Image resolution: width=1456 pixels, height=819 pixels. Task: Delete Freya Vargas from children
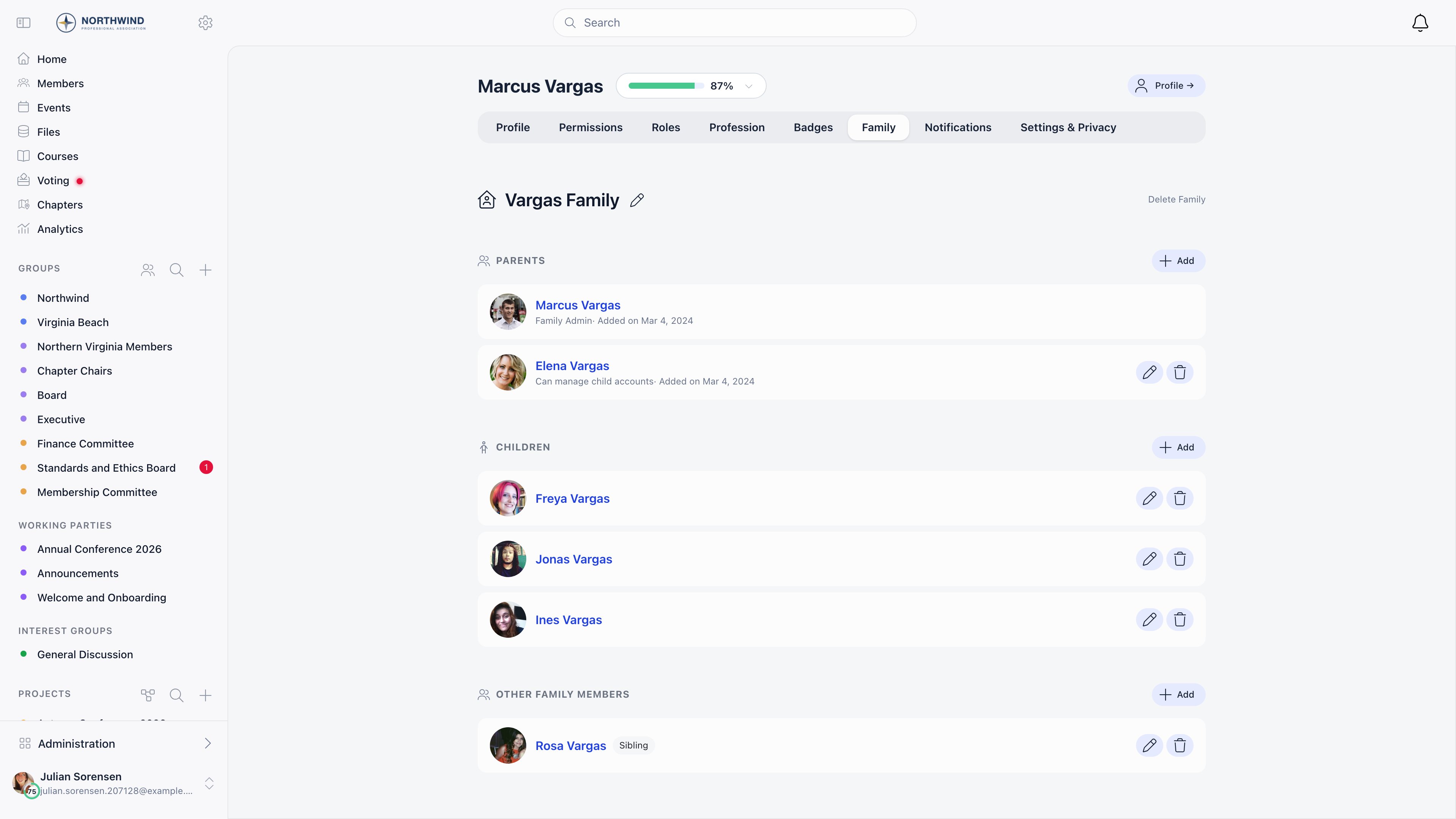[1180, 499]
